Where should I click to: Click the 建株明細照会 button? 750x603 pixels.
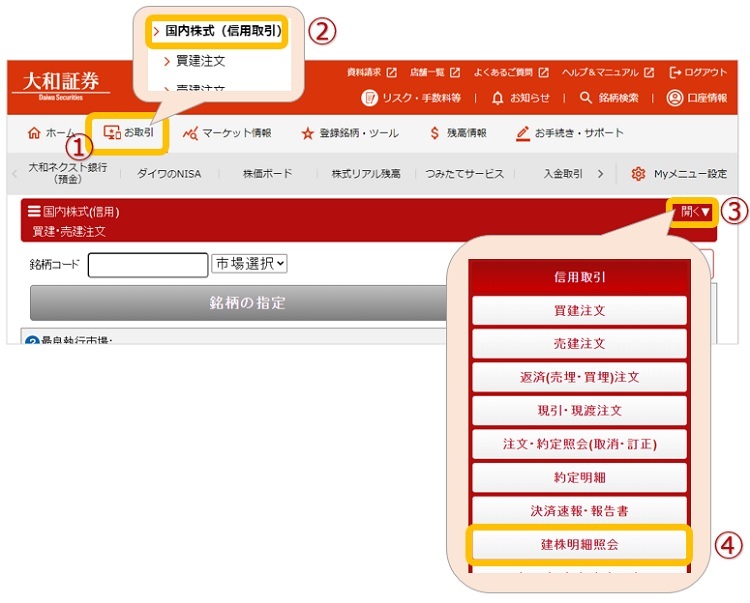click(579, 545)
